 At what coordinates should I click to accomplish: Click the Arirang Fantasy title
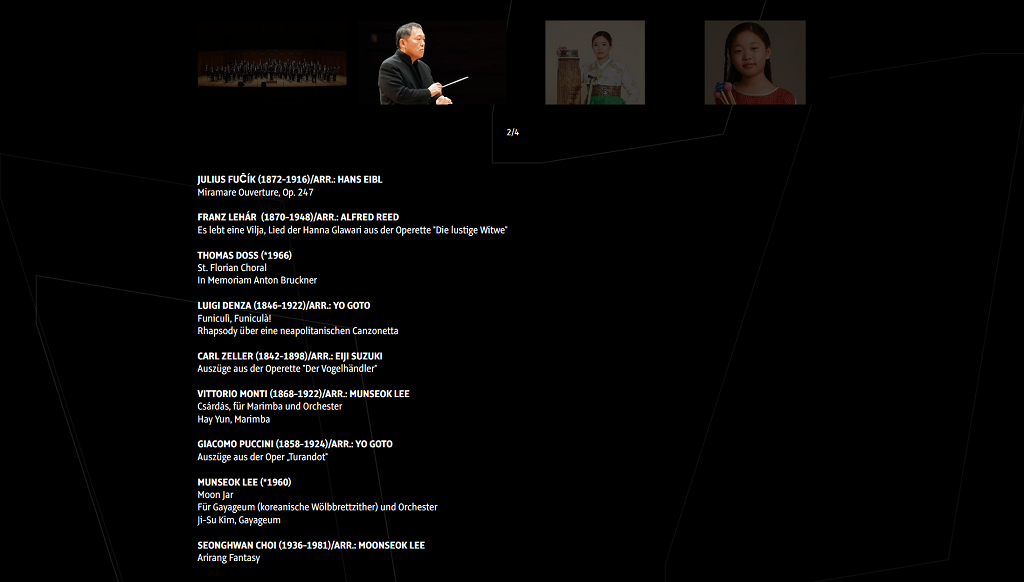coord(229,558)
